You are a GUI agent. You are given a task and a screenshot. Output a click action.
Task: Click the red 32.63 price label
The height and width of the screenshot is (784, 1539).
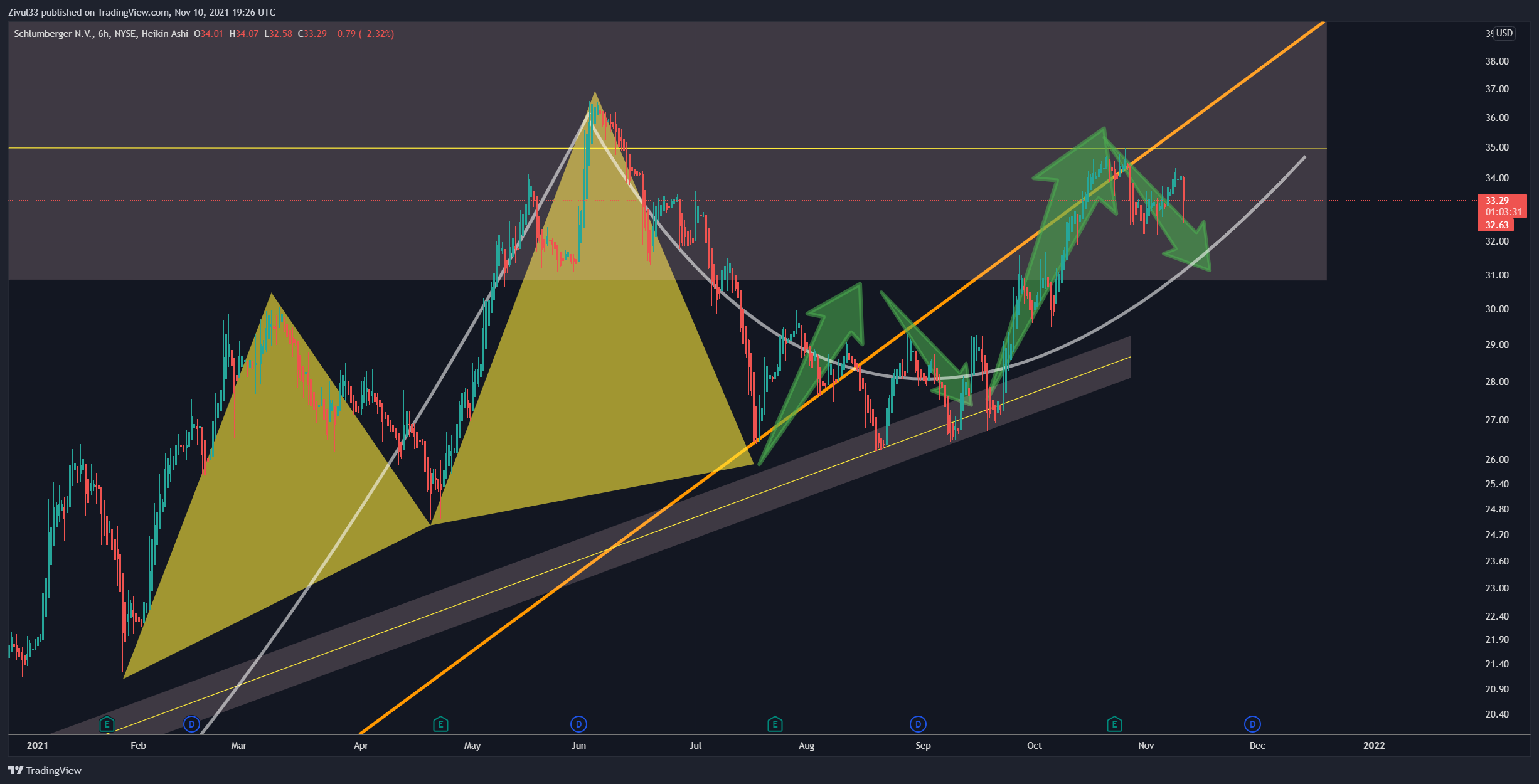pyautogui.click(x=1497, y=225)
